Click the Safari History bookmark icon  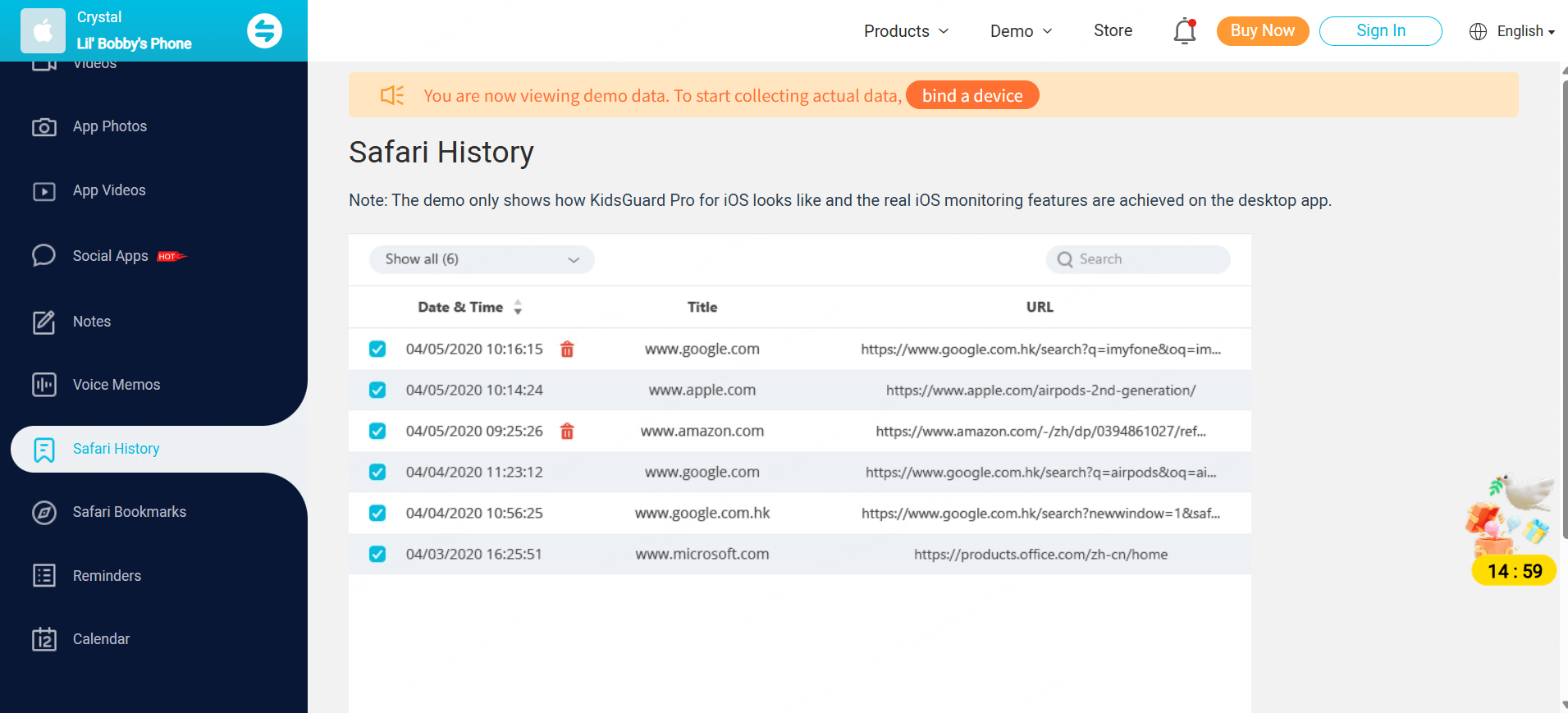pos(44,450)
